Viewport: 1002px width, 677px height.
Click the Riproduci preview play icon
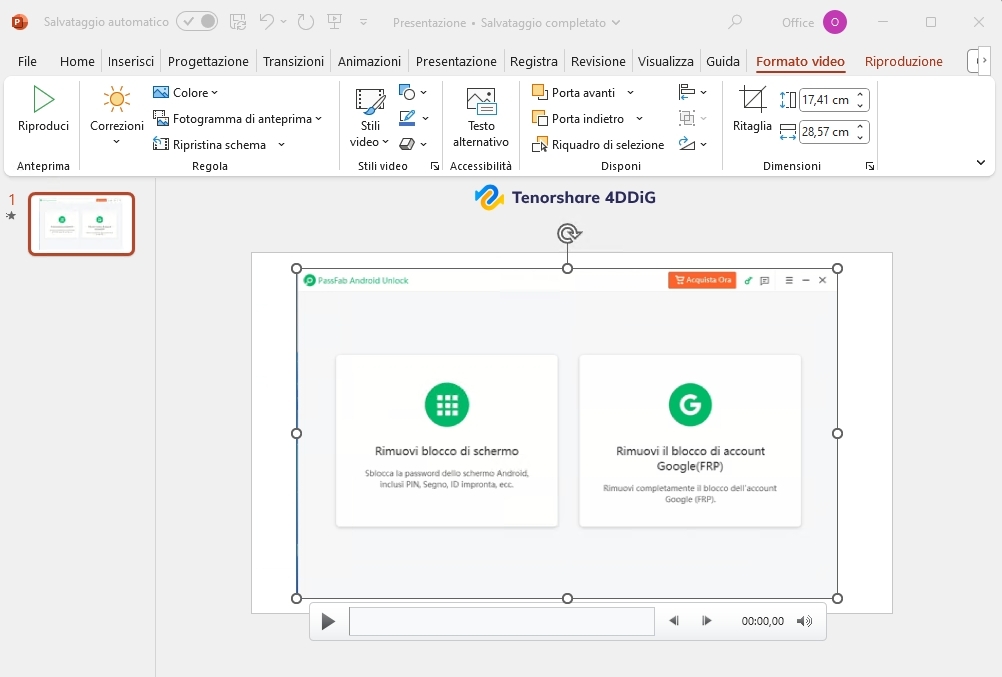(x=43, y=100)
